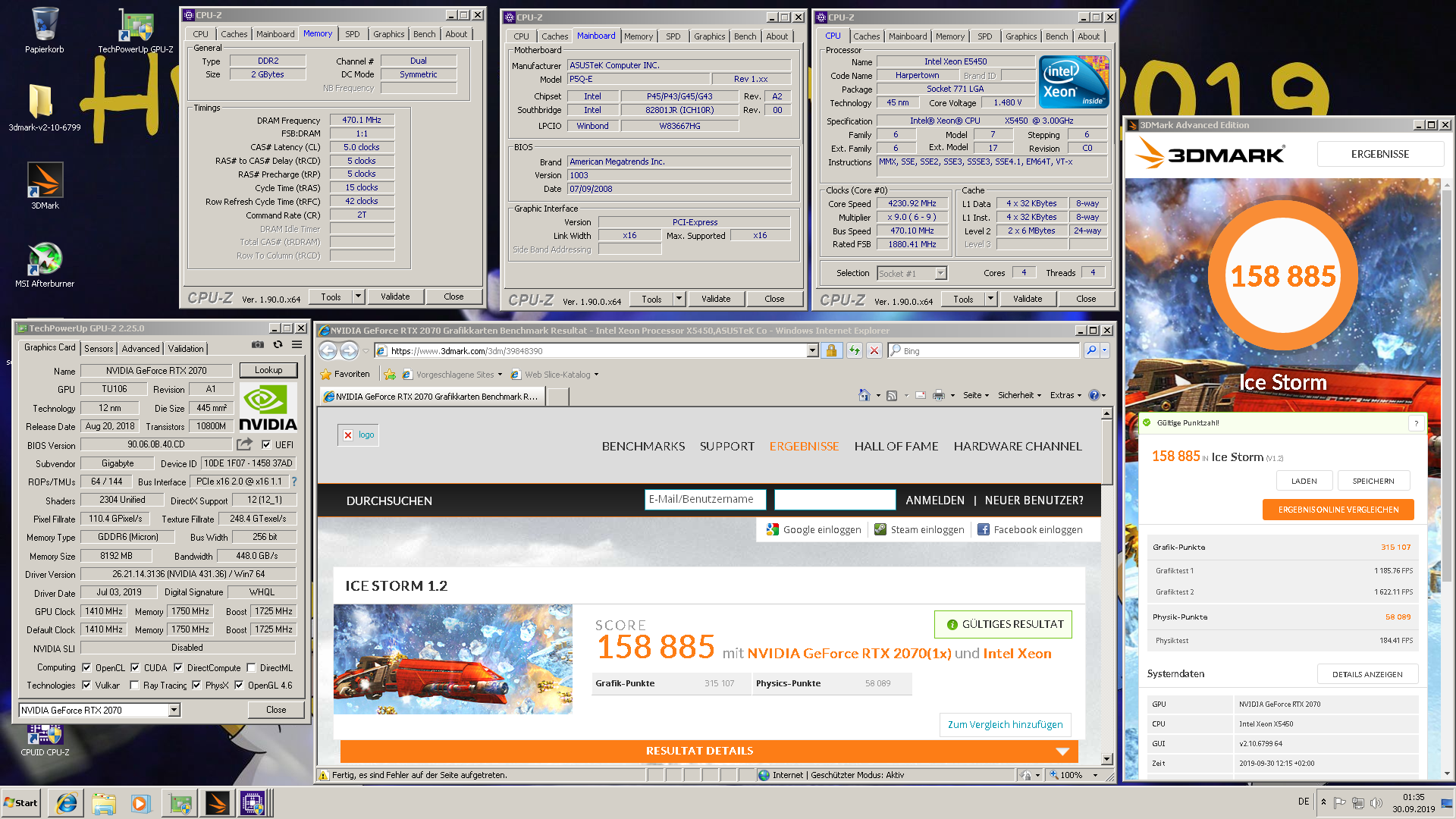
Task: Open the SPD tab in Memory CPU-Z window
Action: click(x=353, y=34)
